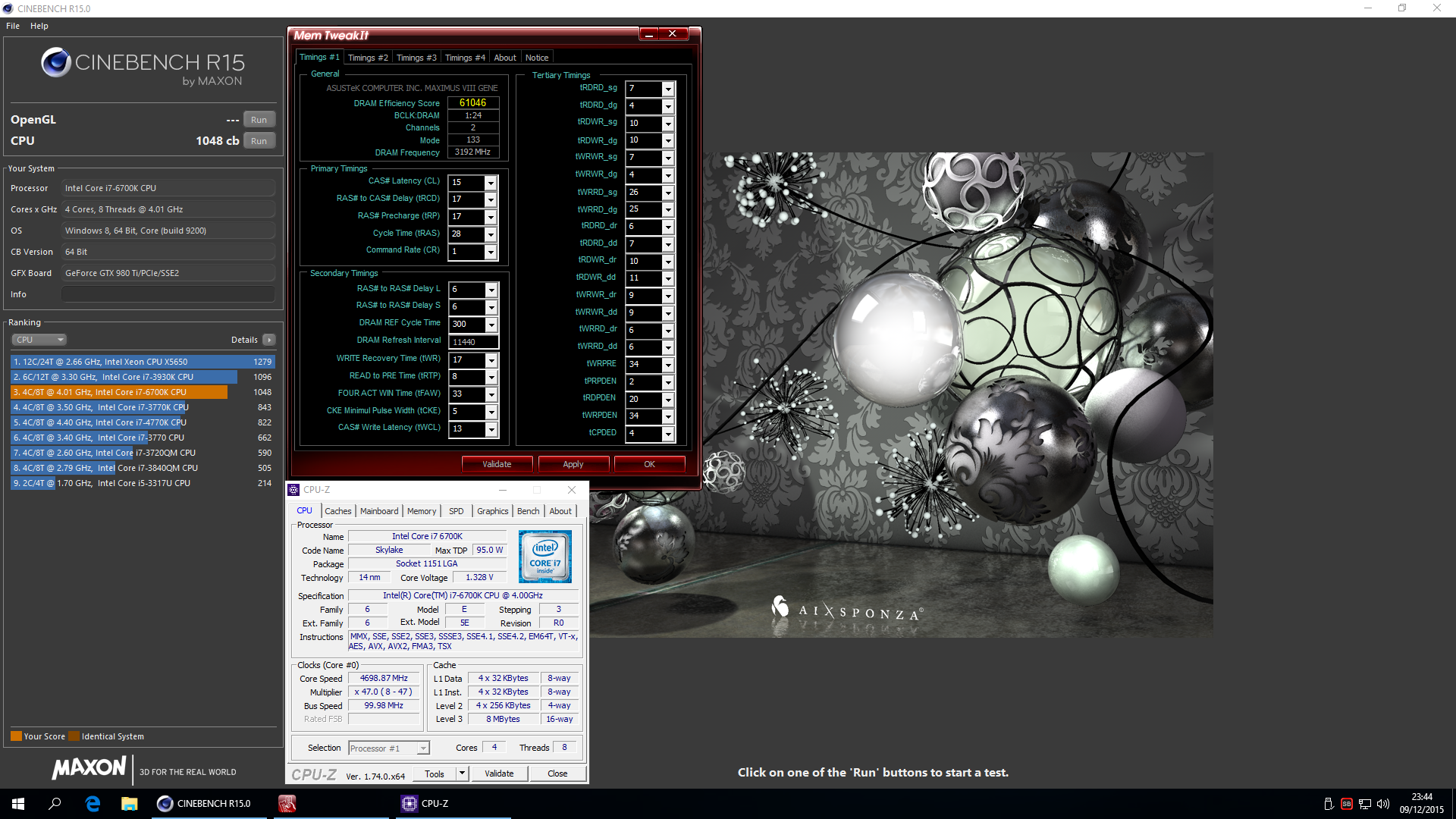Close the Mem TweakIt window
Screen dimensions: 1456x819
click(x=673, y=33)
